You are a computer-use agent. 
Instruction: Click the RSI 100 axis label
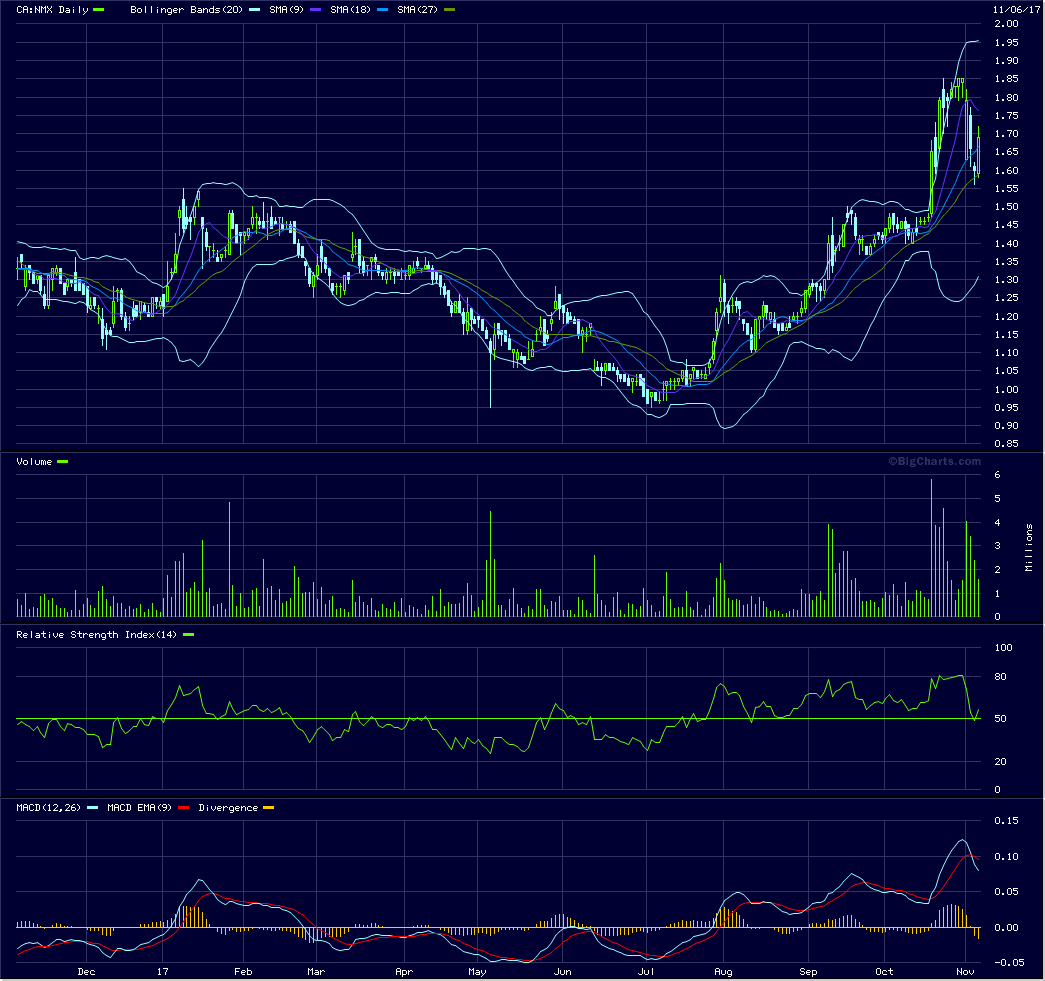1003,647
